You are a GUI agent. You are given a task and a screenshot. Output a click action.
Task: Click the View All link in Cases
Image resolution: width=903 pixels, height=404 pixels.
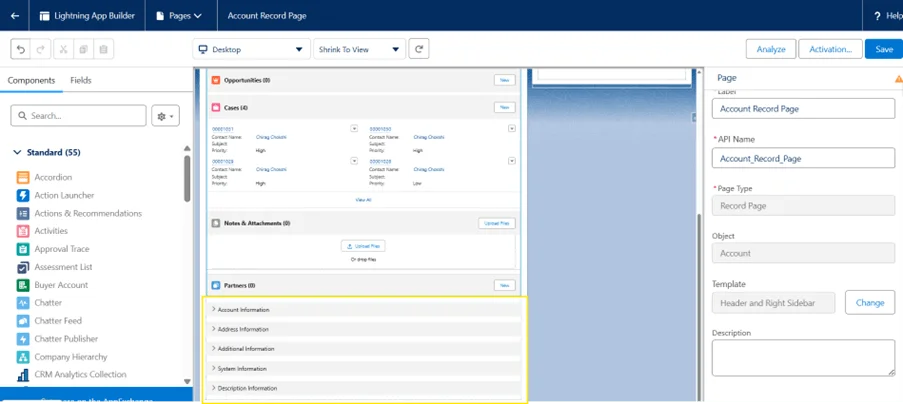coord(363,200)
